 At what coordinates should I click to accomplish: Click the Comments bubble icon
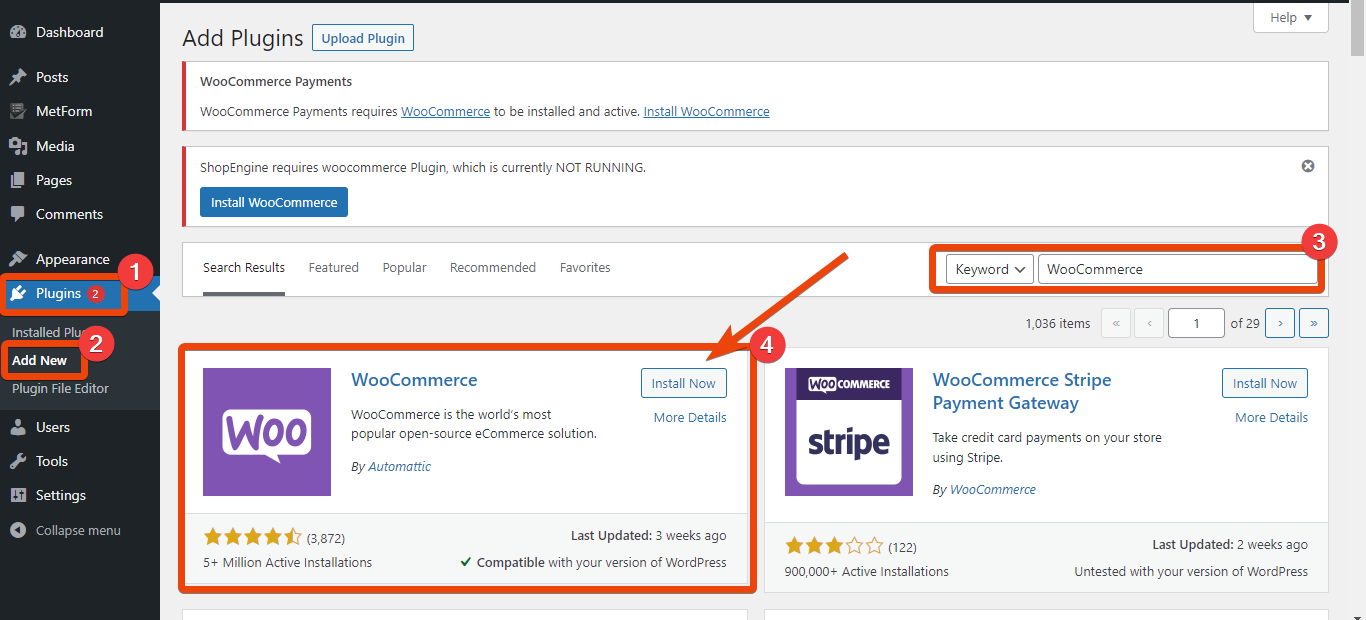18,214
